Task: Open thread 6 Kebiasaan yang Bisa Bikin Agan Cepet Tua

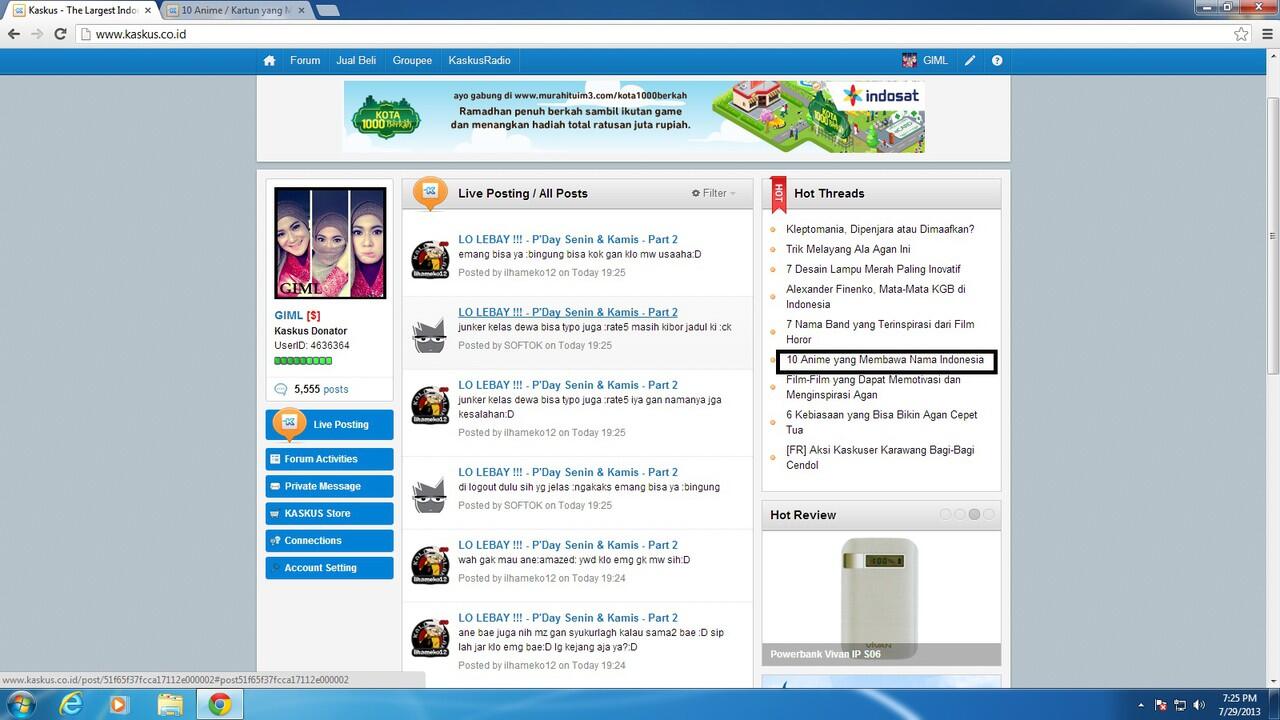Action: (882, 422)
